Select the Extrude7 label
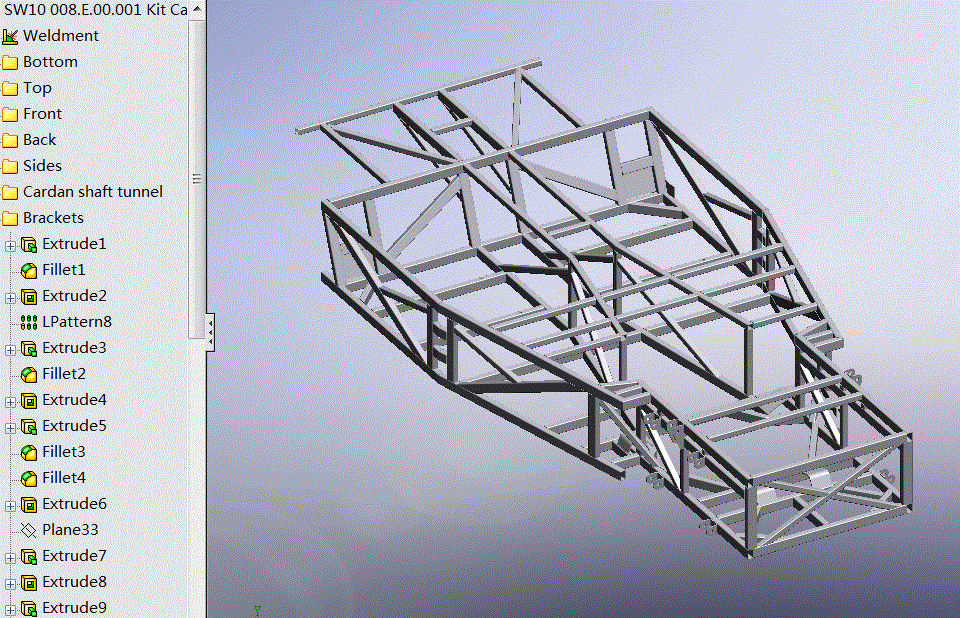This screenshot has height=618, width=960. 74,556
